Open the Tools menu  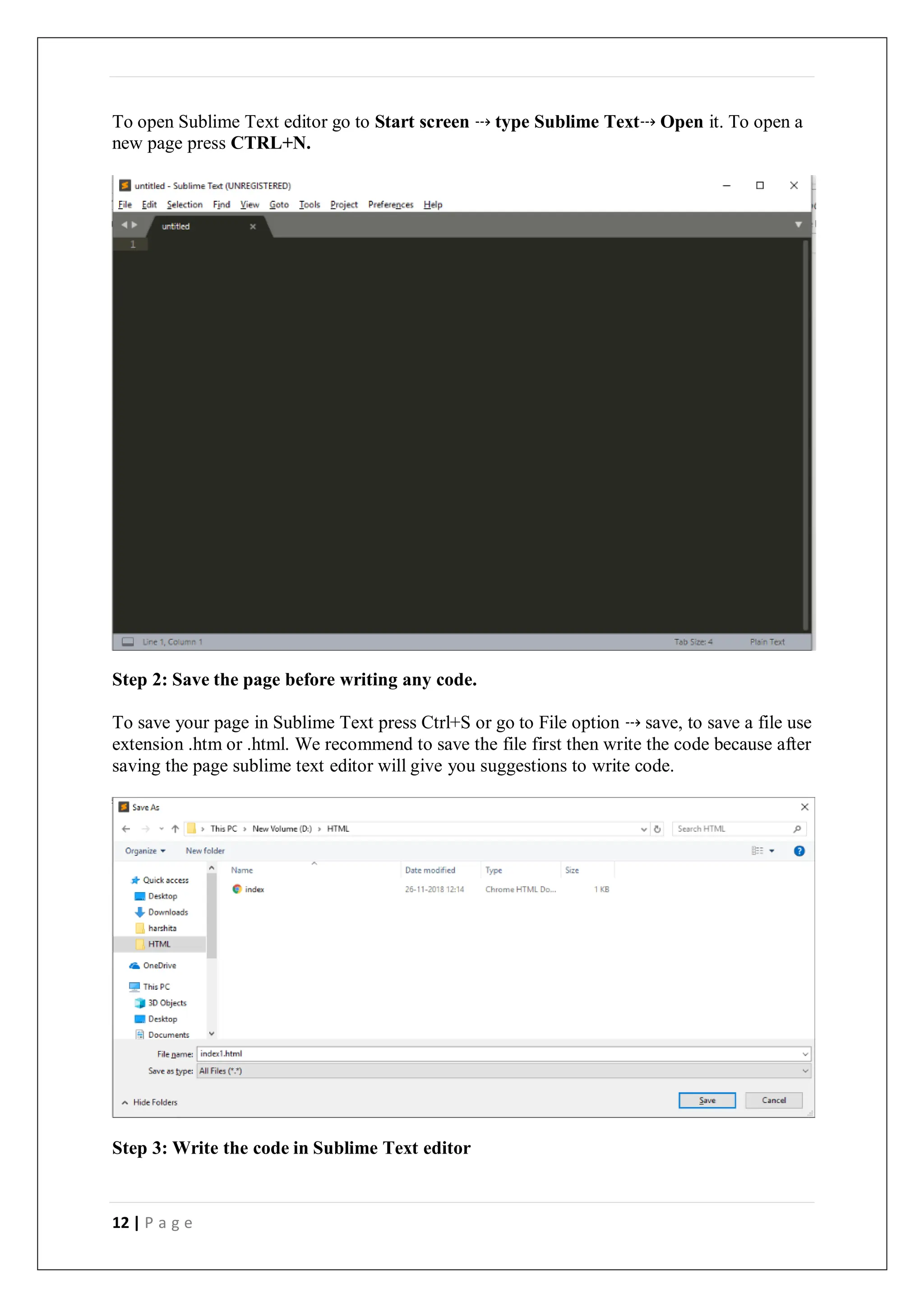coord(310,204)
